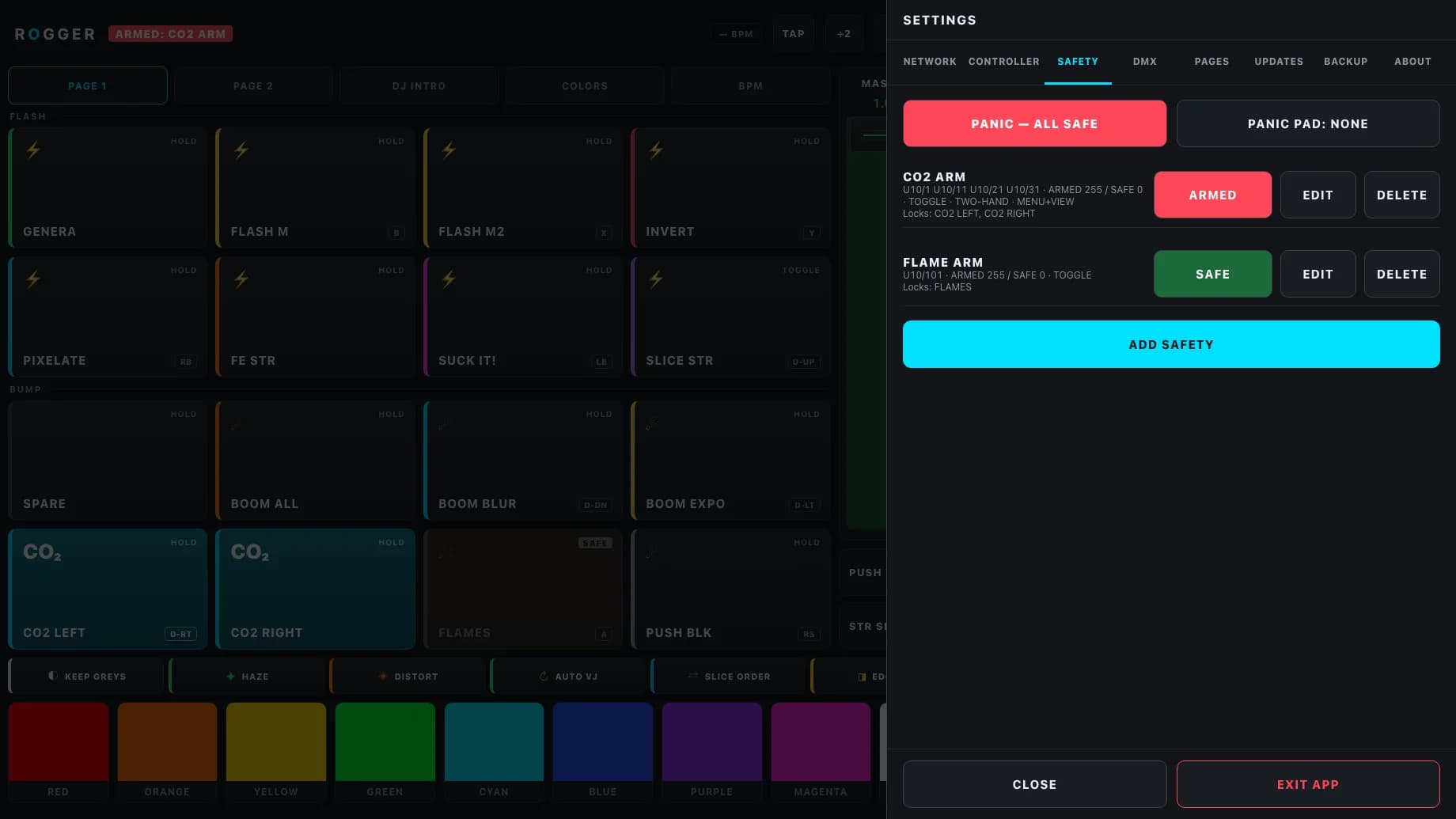The image size is (1456, 819).
Task: Close the Settings panel
Action: (1034, 784)
